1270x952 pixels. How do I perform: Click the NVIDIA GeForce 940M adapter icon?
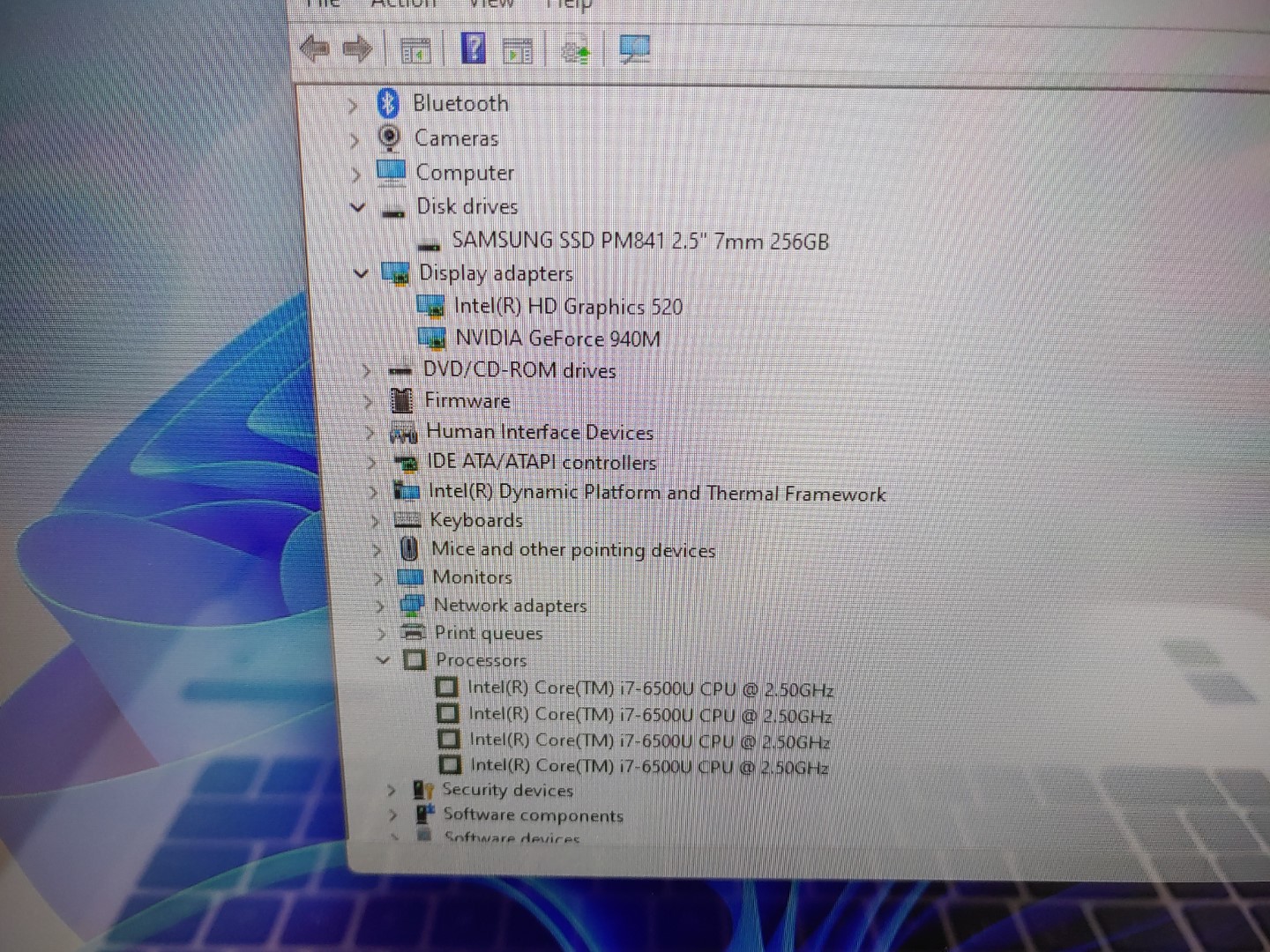click(432, 338)
